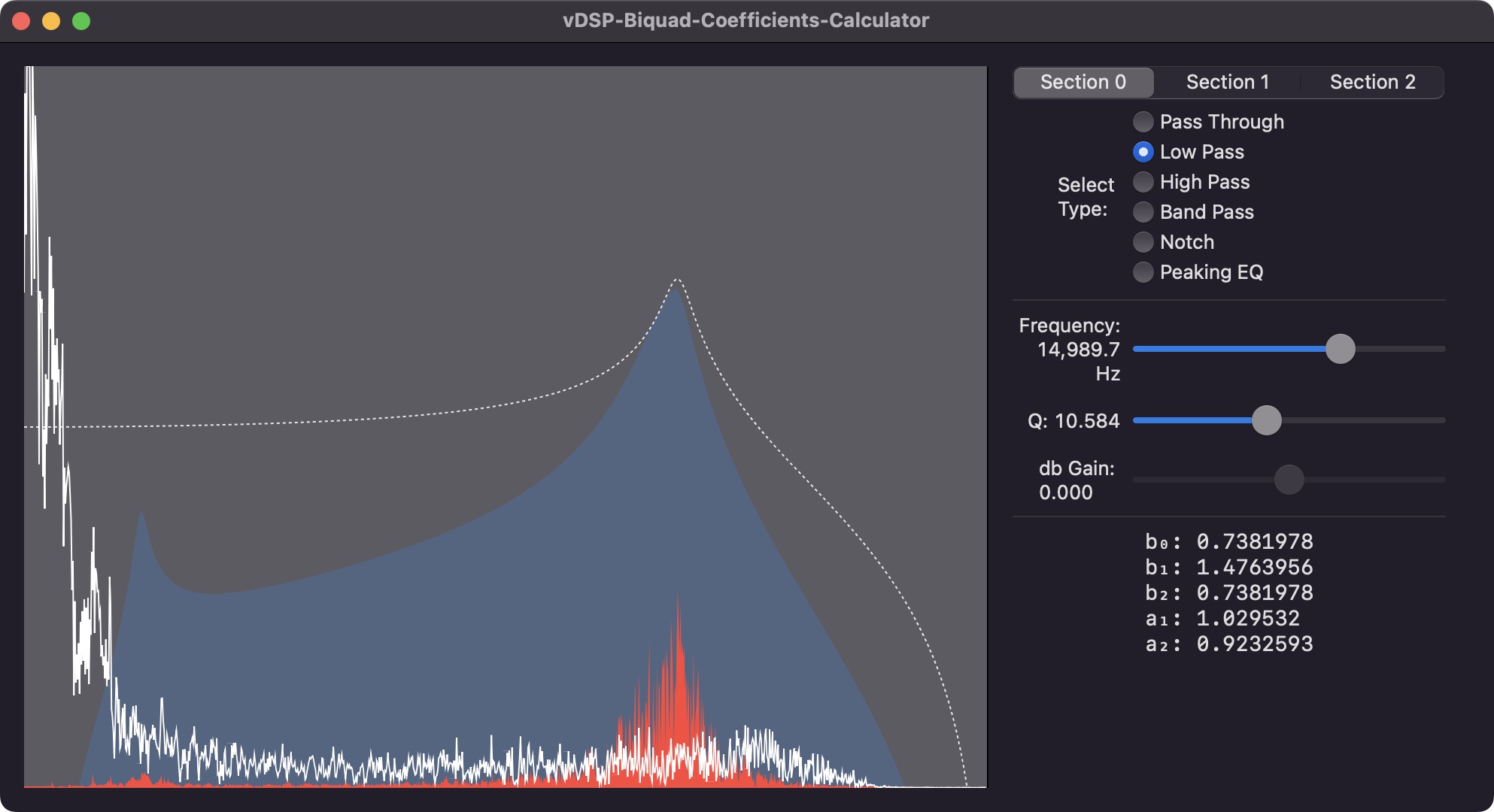Viewport: 1494px width, 812px height.
Task: Click the b₀ coefficient value text
Action: (x=1254, y=542)
